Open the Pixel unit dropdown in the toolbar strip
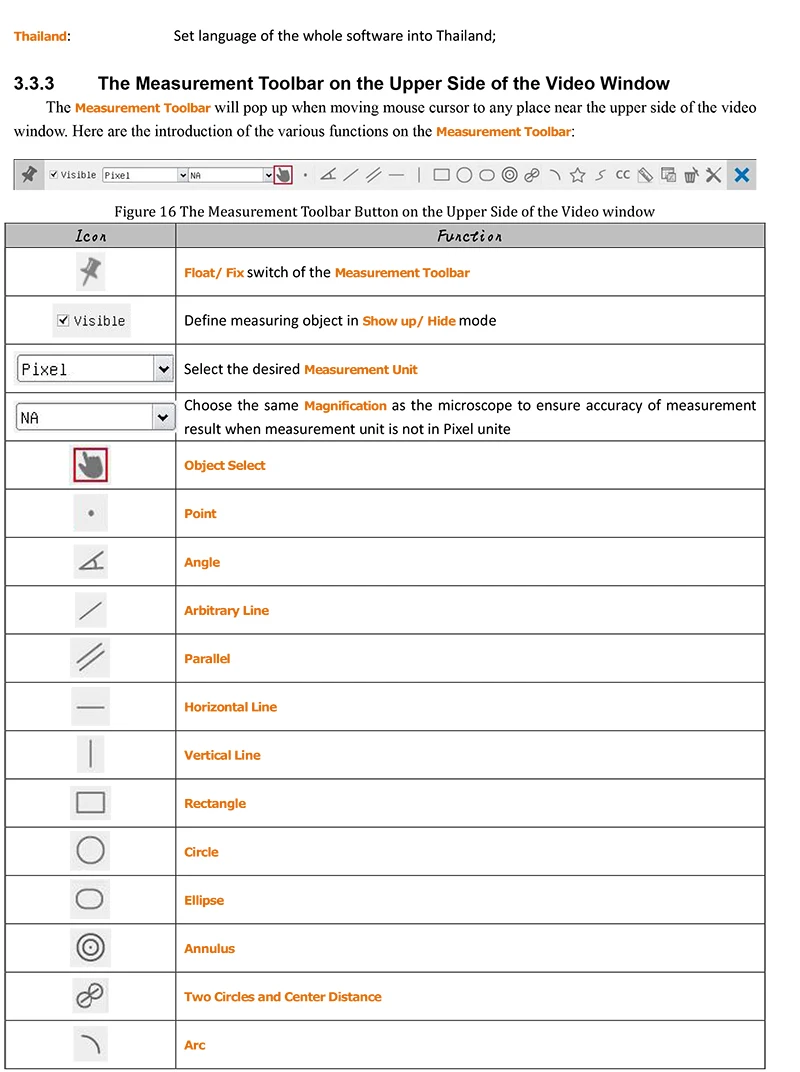Screen dimensions: 800x1072 (x=145, y=175)
